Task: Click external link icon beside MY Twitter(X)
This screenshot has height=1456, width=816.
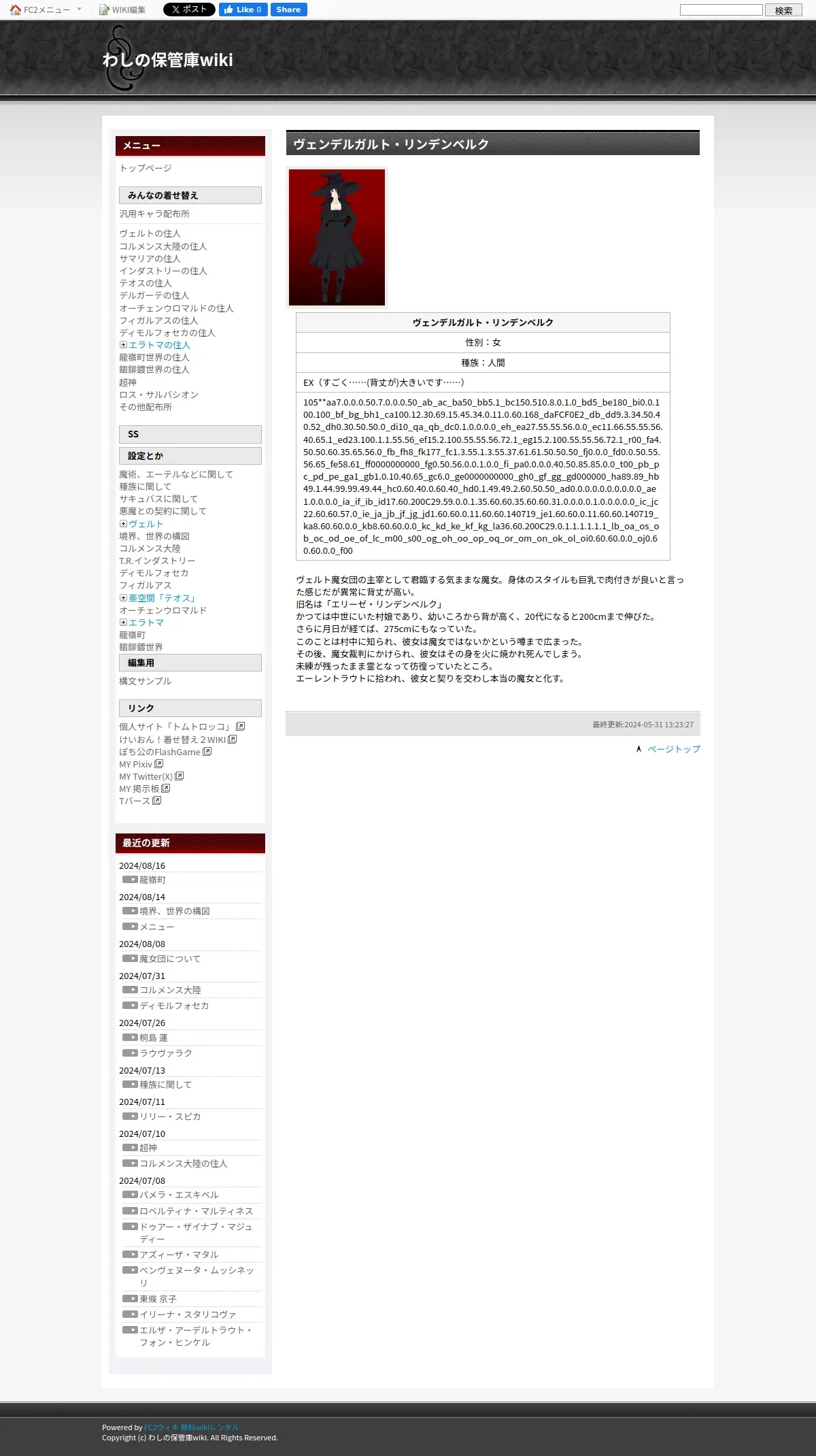Action: pos(179,776)
